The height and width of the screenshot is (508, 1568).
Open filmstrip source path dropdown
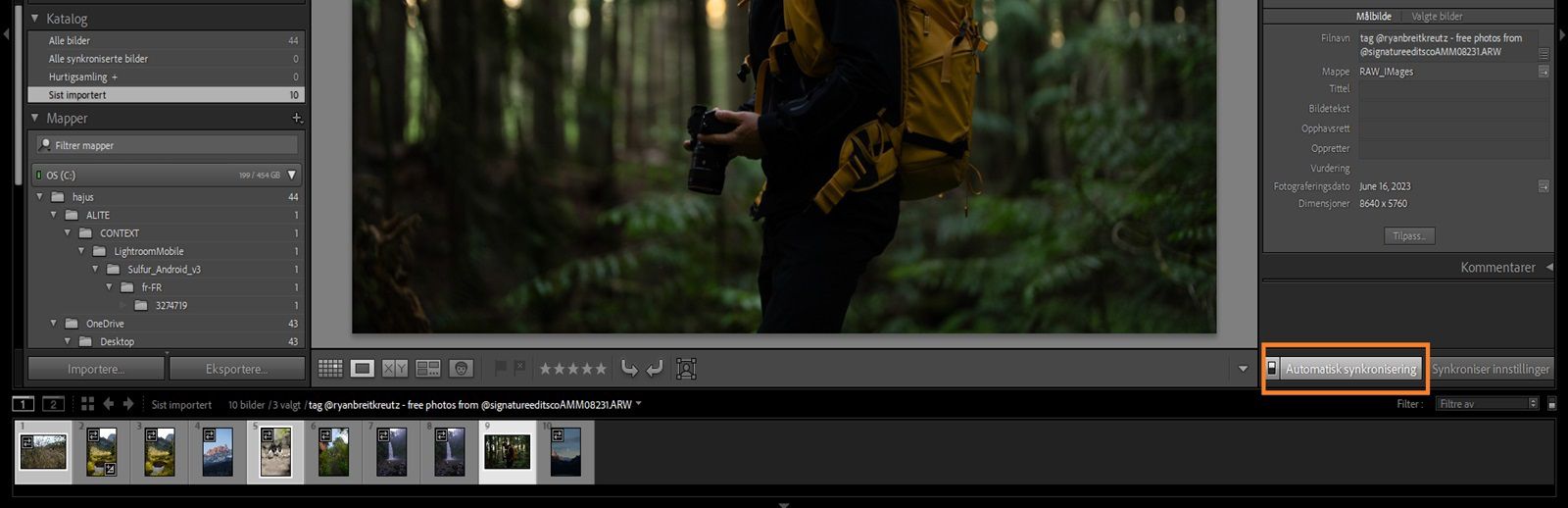coord(639,404)
